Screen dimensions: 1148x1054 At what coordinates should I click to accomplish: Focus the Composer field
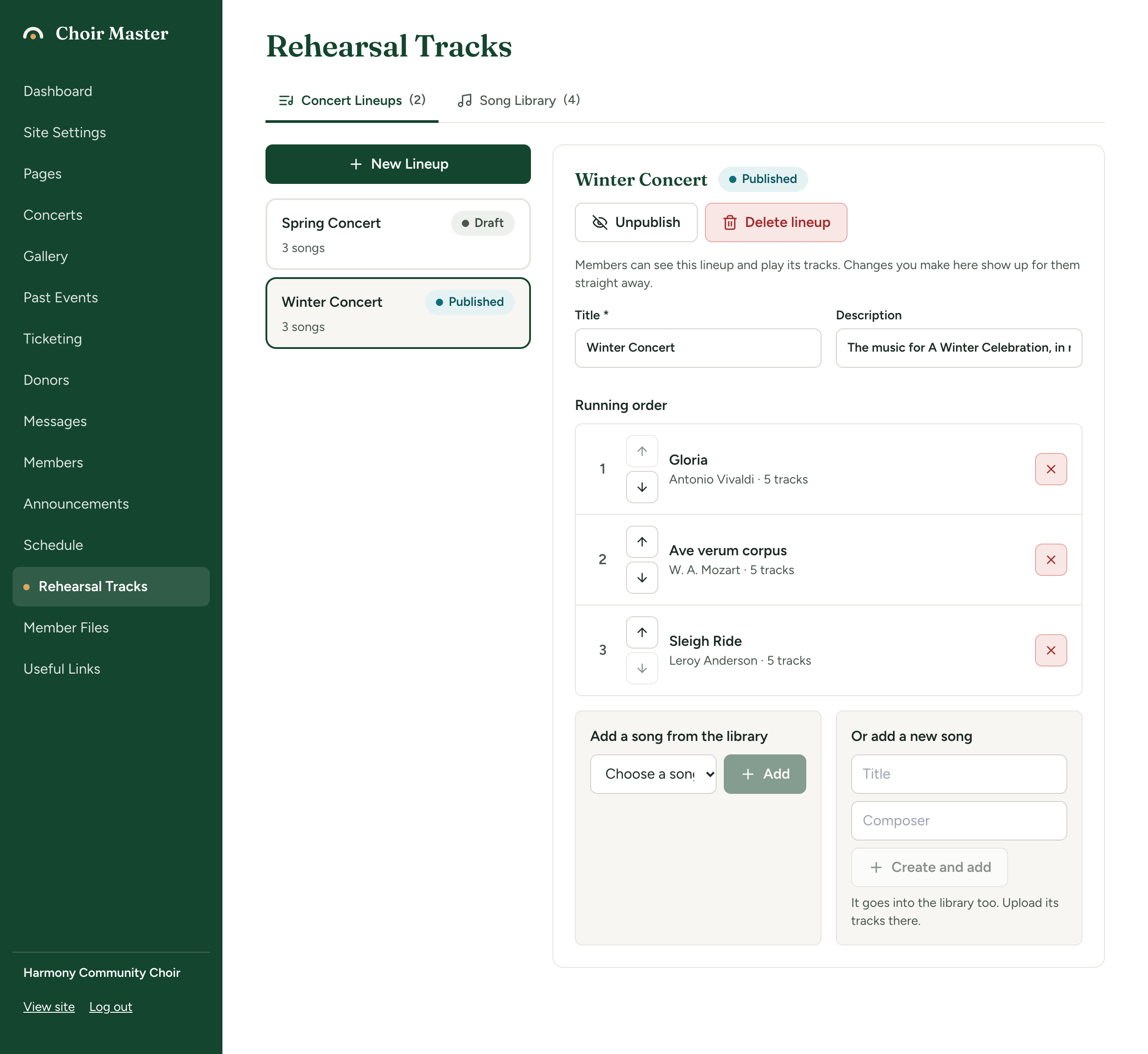point(959,821)
